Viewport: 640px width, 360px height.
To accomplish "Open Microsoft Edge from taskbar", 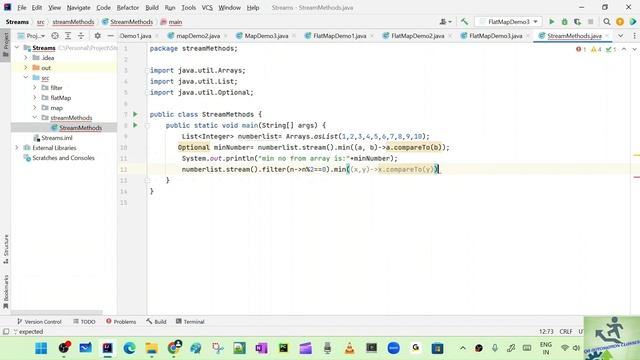I will tap(129, 348).
